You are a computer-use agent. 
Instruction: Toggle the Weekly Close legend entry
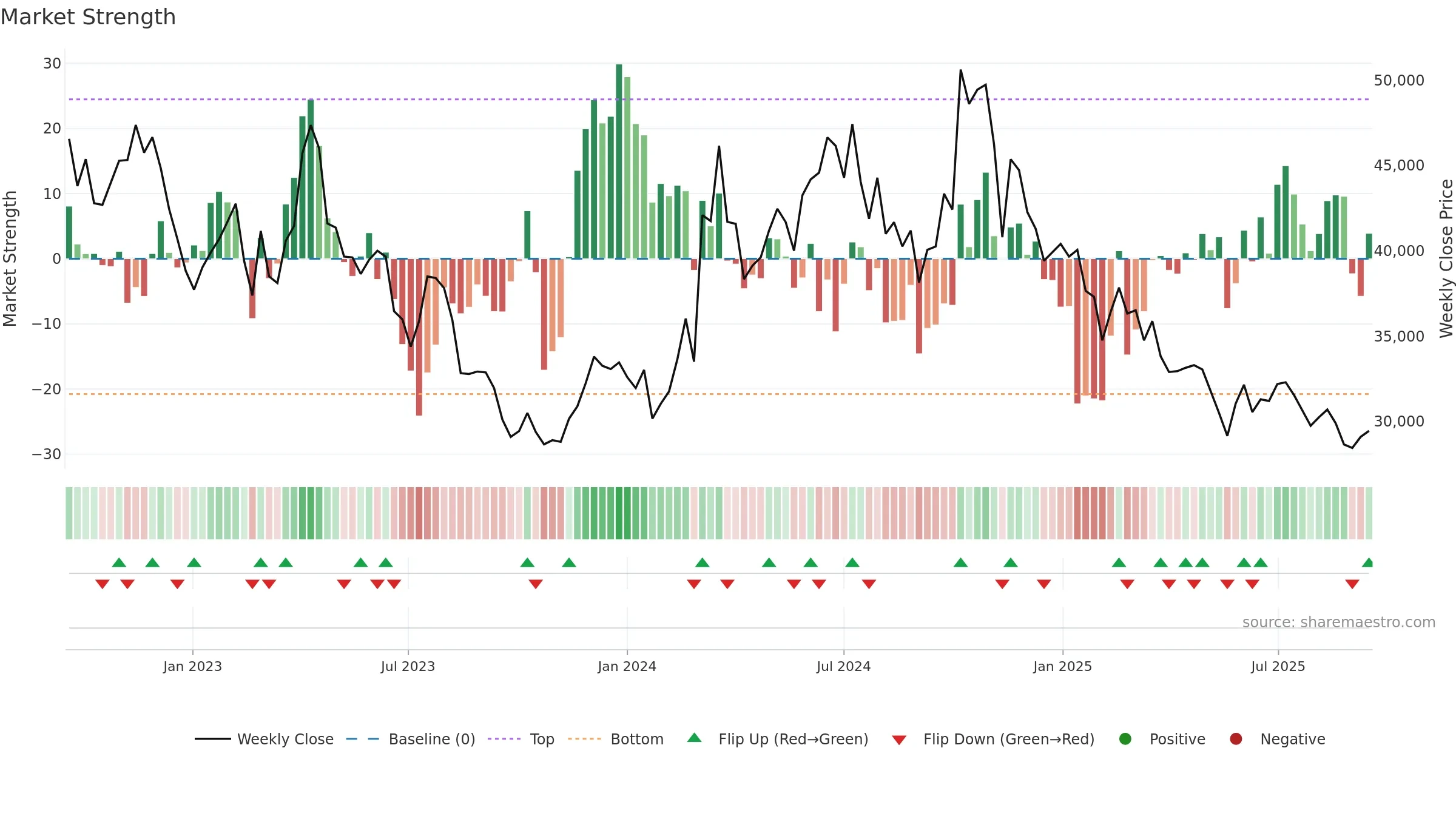pyautogui.click(x=265, y=739)
